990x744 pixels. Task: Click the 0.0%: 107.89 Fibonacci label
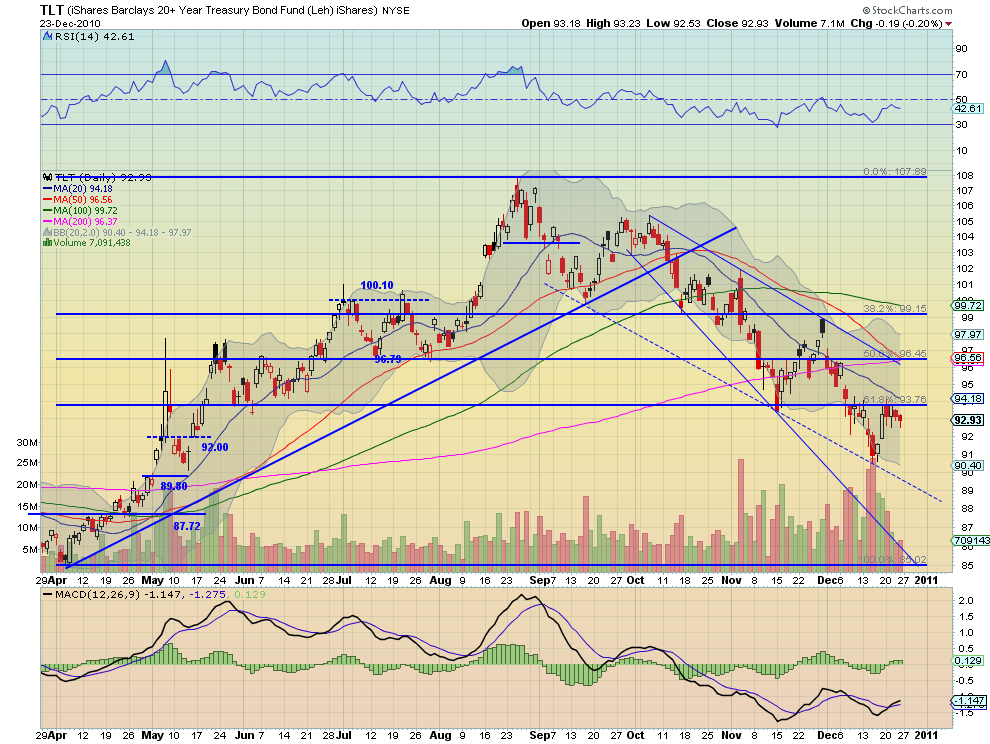(x=895, y=172)
